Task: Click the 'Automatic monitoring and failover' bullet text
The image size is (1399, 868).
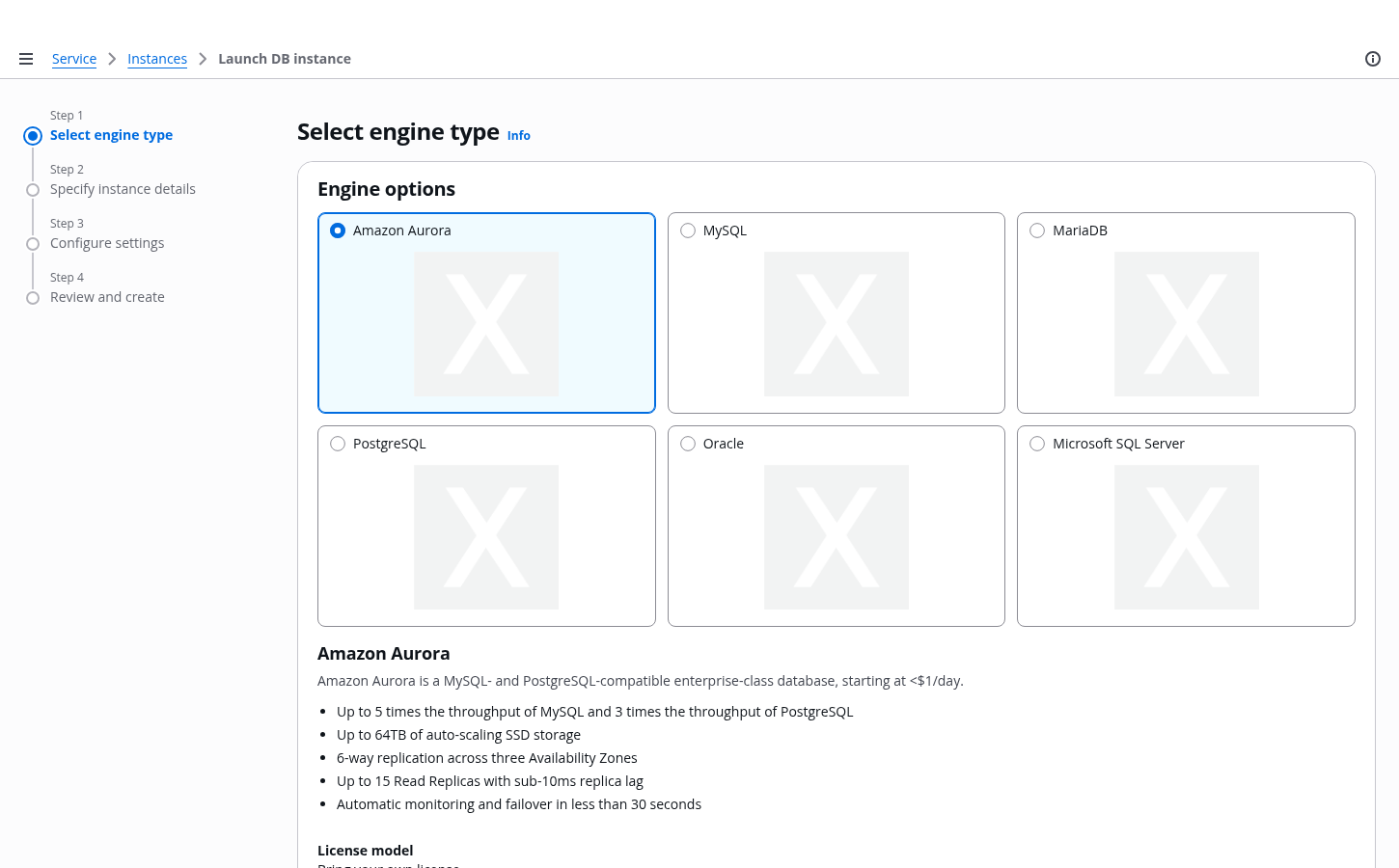Action: coord(519,804)
